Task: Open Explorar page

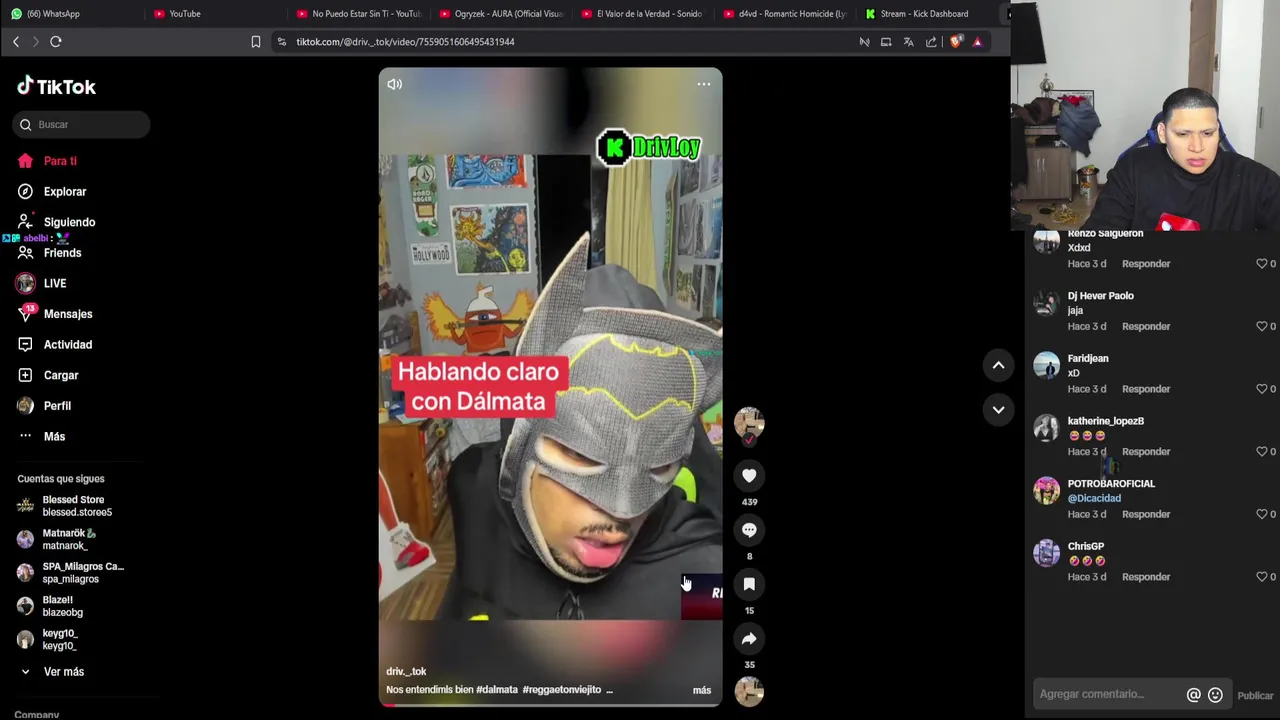Action: tap(52, 192)
